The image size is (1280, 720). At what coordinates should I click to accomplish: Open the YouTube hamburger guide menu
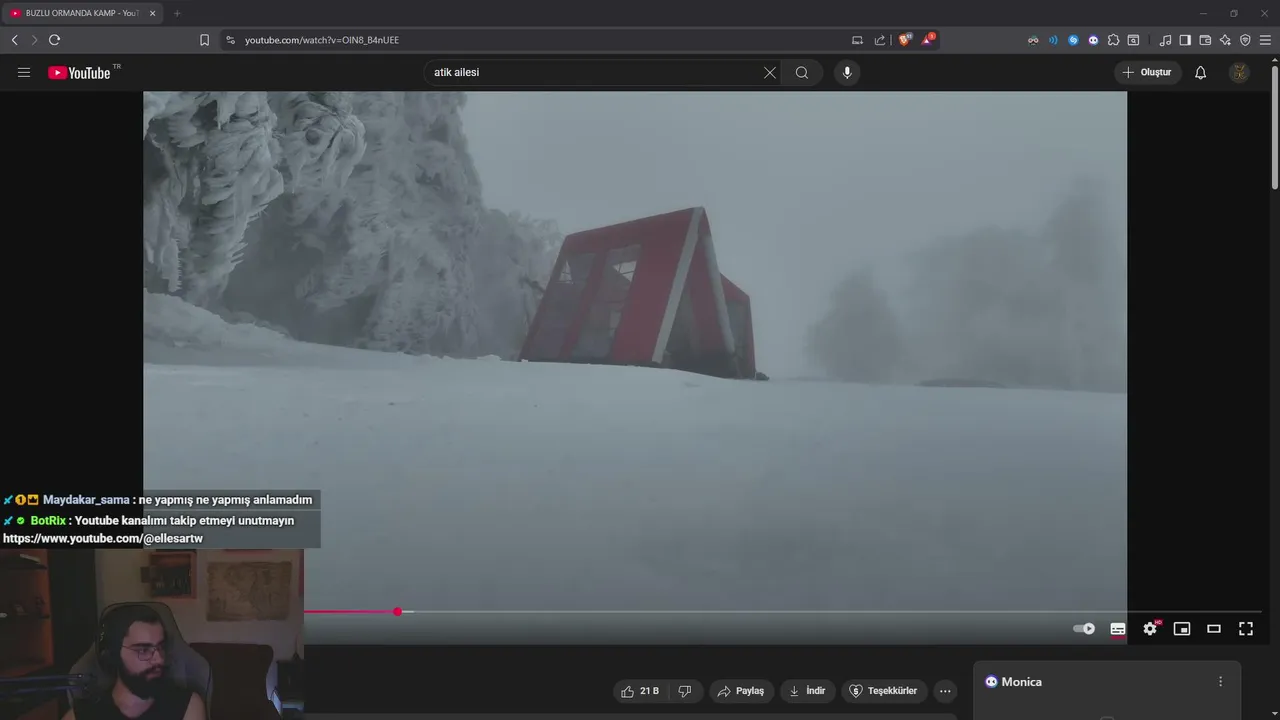(x=24, y=72)
